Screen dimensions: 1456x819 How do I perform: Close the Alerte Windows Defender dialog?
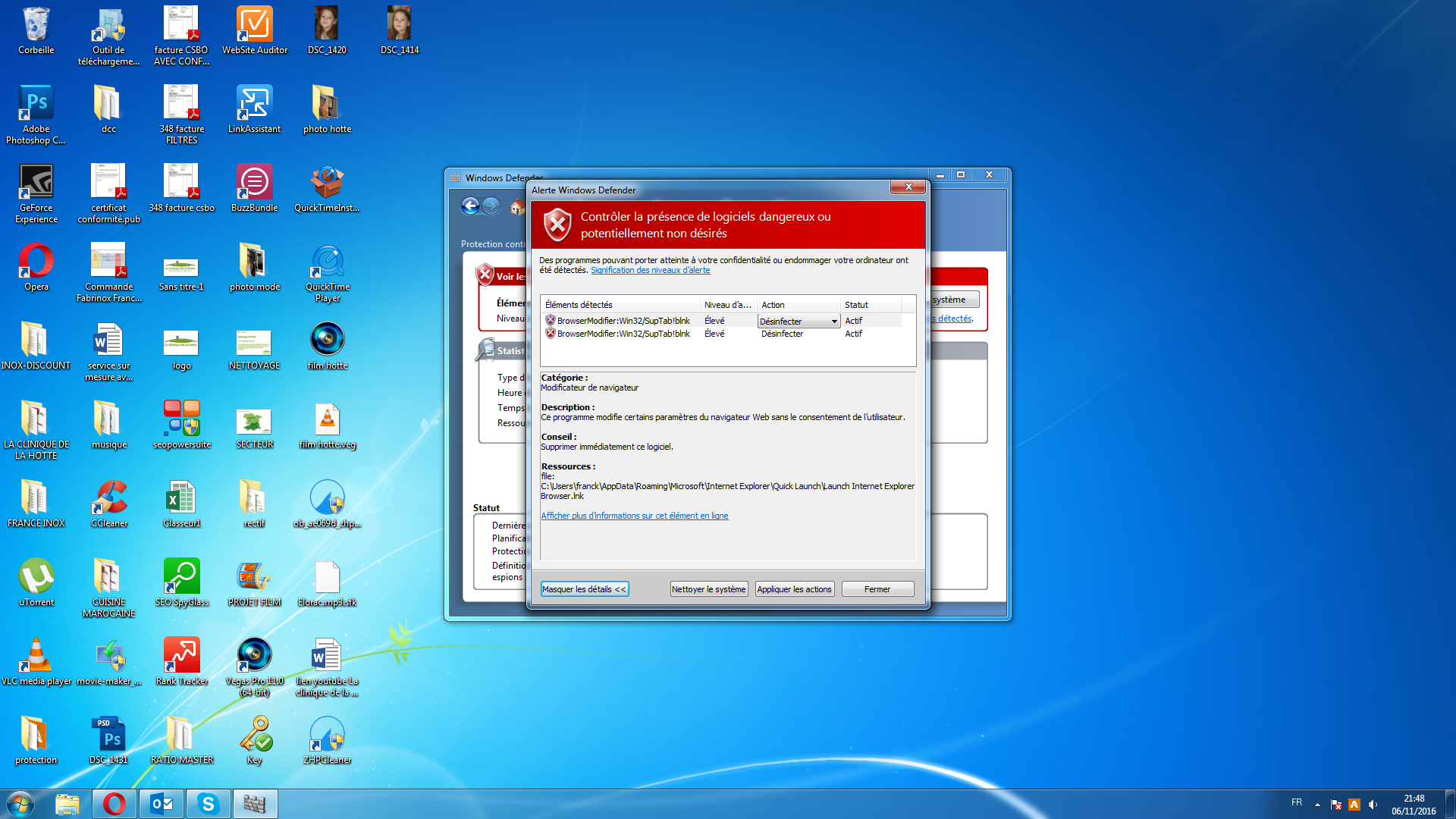coord(908,187)
